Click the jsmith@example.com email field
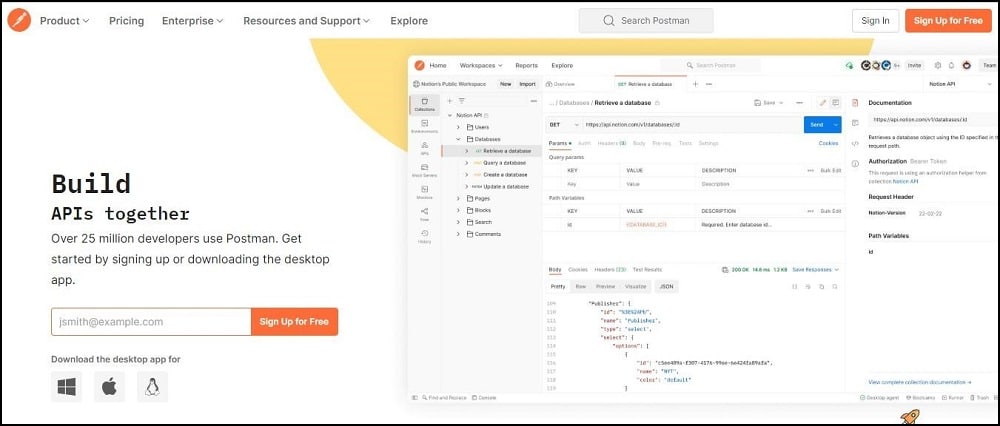 click(x=151, y=321)
